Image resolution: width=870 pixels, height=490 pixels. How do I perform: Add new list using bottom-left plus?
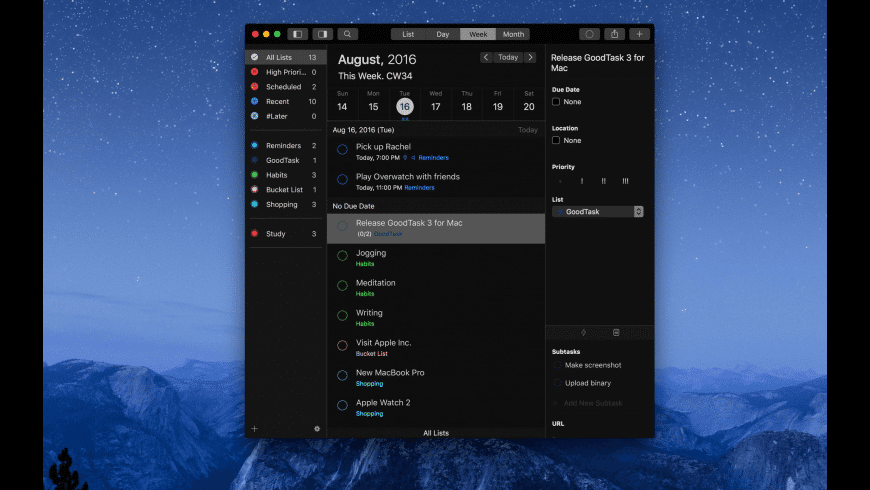click(x=254, y=428)
